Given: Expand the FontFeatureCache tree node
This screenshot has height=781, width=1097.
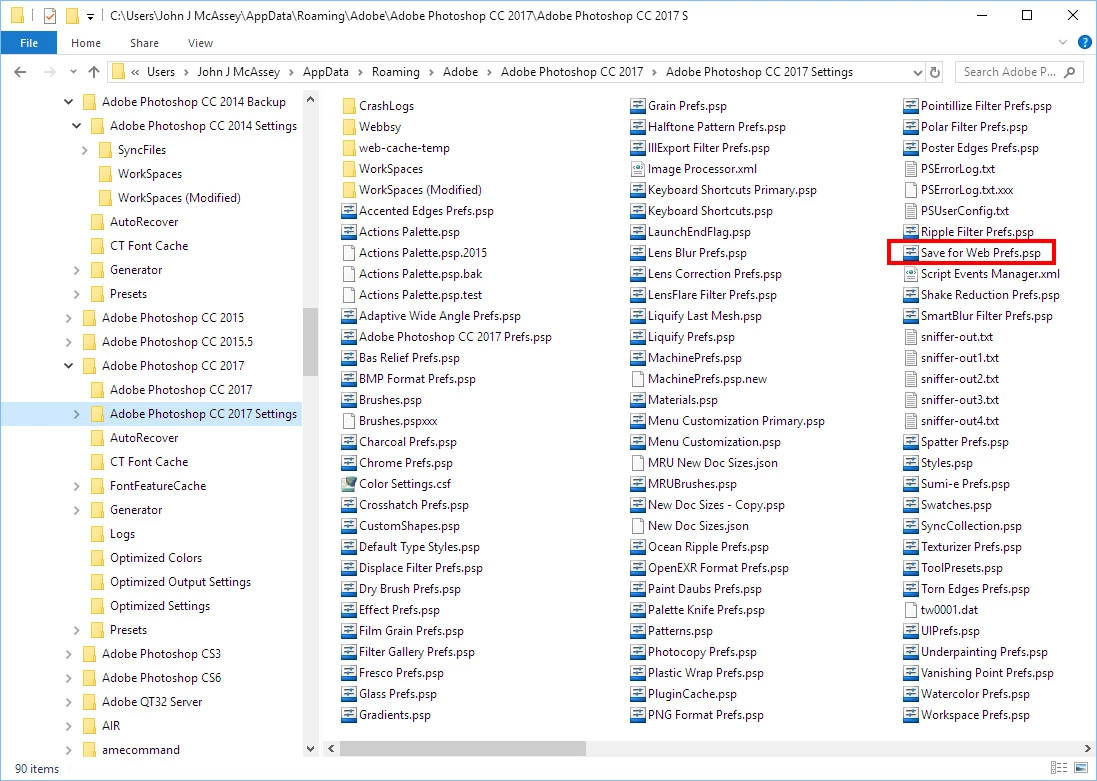Looking at the screenshot, I should pos(76,486).
